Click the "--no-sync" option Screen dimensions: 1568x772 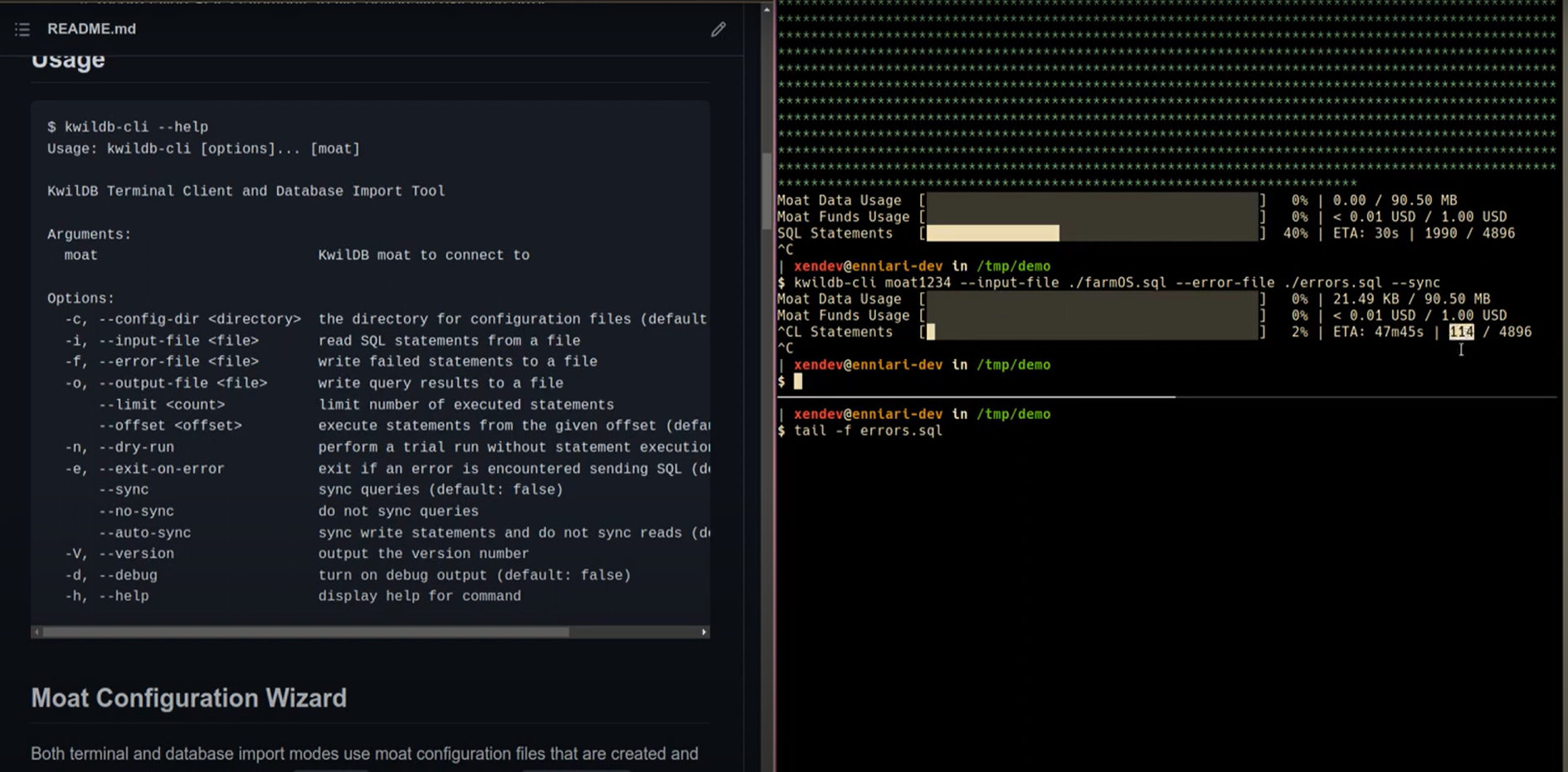click(x=136, y=511)
